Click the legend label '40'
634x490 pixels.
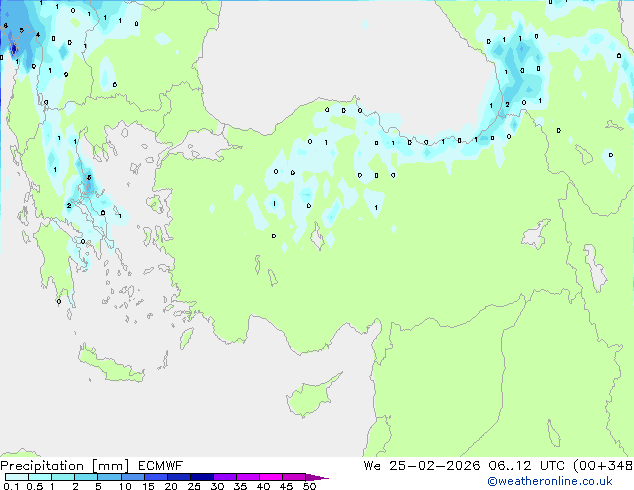pos(263,486)
